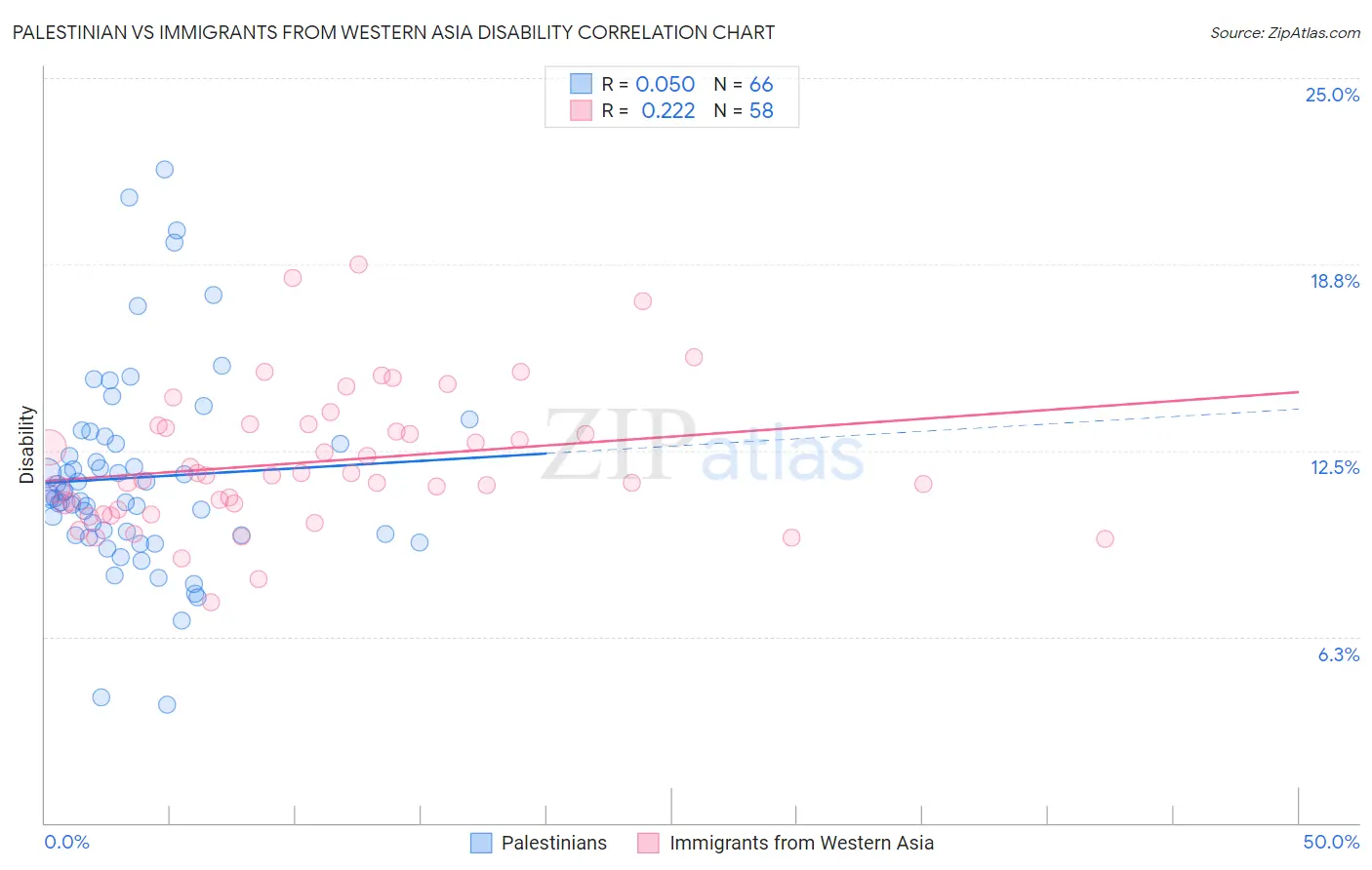The width and height of the screenshot is (1372, 870).
Task: Click the 12.5% y-axis label
Action: coord(1335,467)
